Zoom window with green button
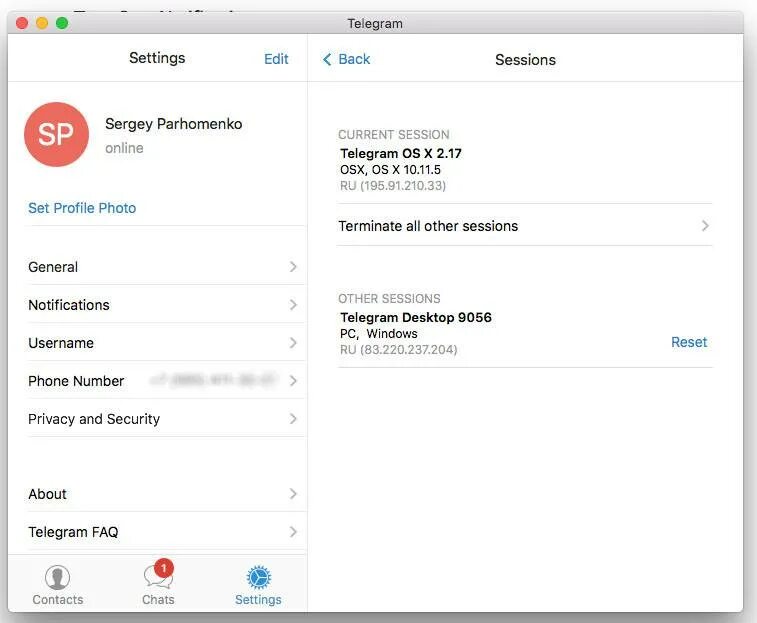757x623 pixels. pyautogui.click(x=62, y=23)
